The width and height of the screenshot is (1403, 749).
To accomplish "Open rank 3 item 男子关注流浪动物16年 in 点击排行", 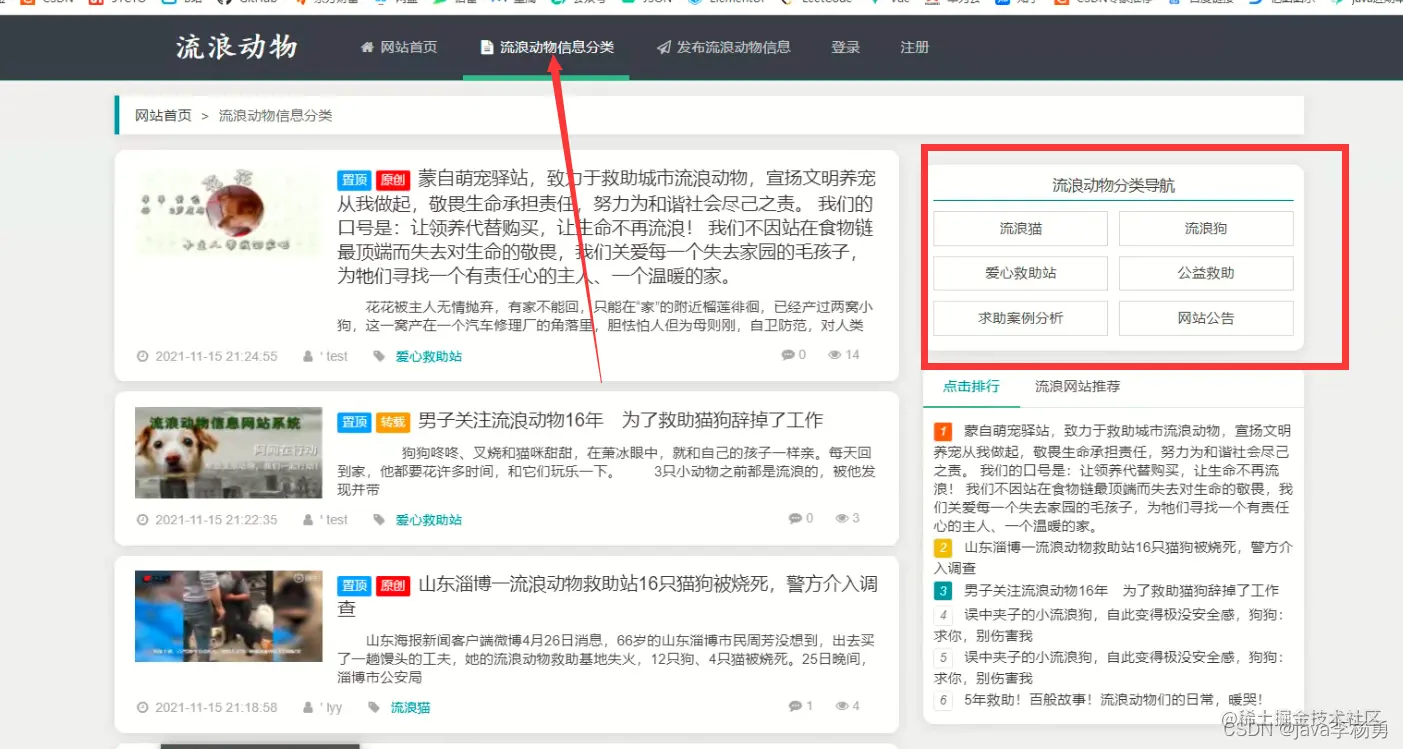I will 1121,591.
